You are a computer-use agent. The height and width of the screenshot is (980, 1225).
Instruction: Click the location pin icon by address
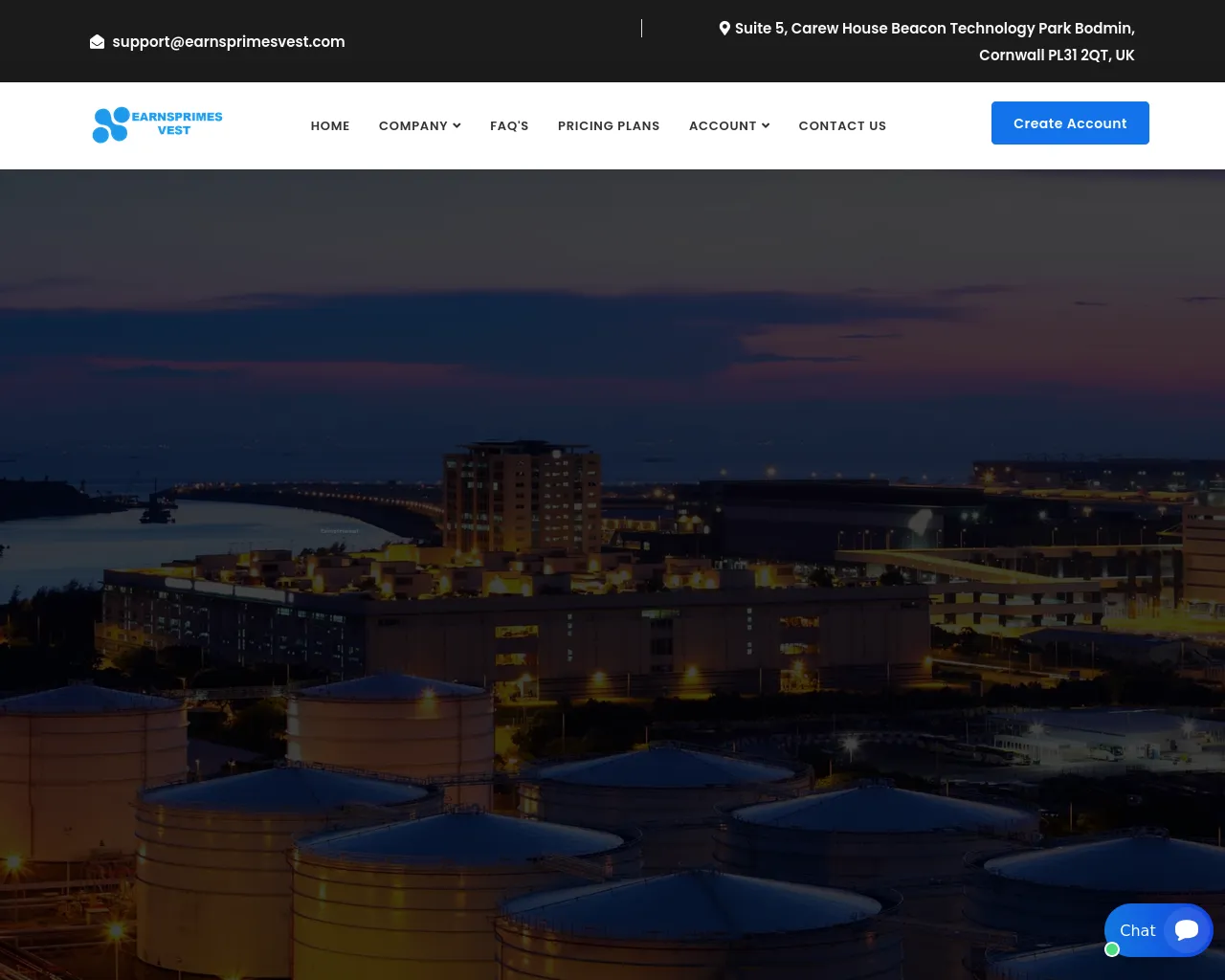[x=724, y=29]
